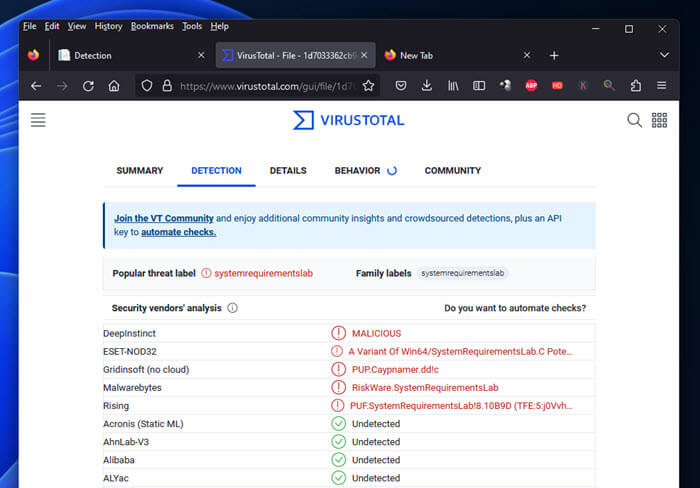Select the Rising PUF.SystemRequirementsLab result
Viewport: 700px width, 488px height.
pos(461,406)
